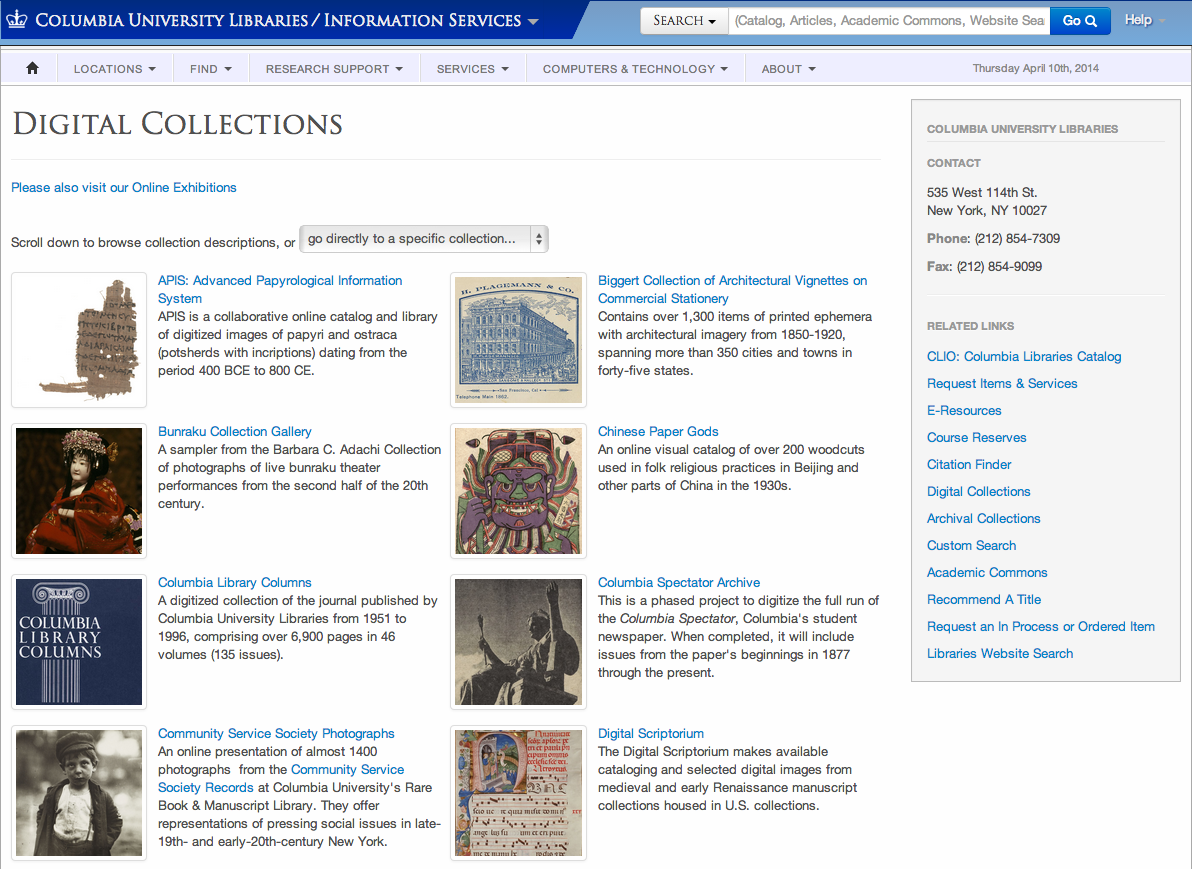
Task: Select the phone number (212) 854-7309
Action: pos(1017,239)
